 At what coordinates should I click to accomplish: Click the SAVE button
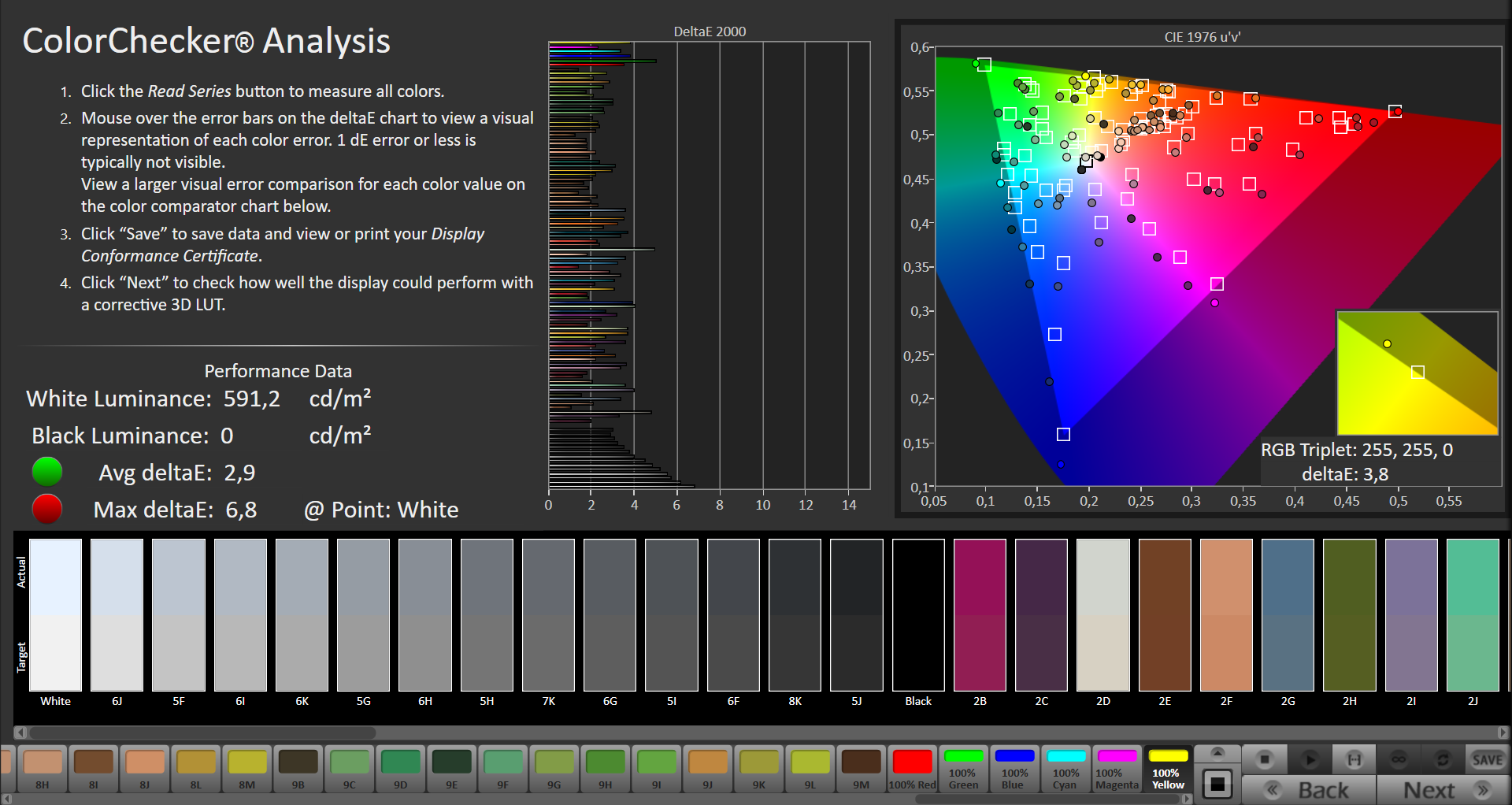(1487, 759)
